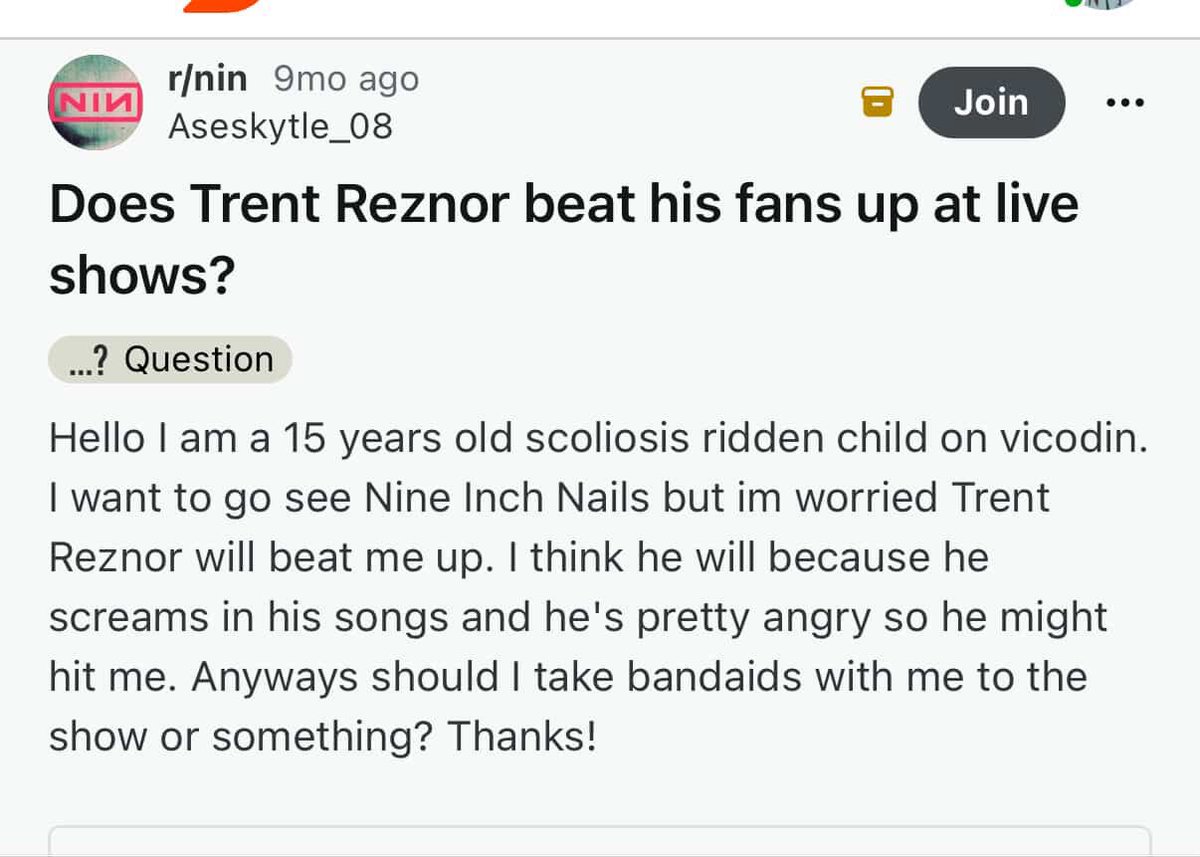Click the yellow archived post icon
This screenshot has height=857, width=1200.
click(877, 102)
